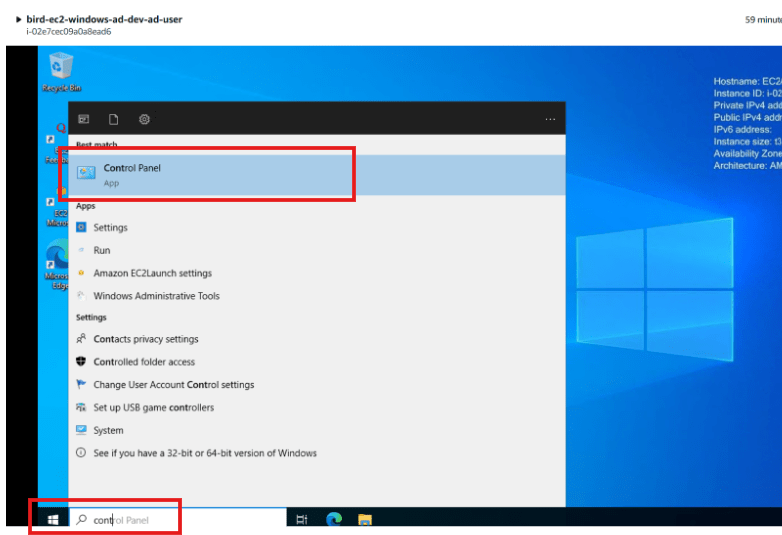The image size is (782, 535).
Task: Click the Windows Start button
Action: tap(53, 520)
